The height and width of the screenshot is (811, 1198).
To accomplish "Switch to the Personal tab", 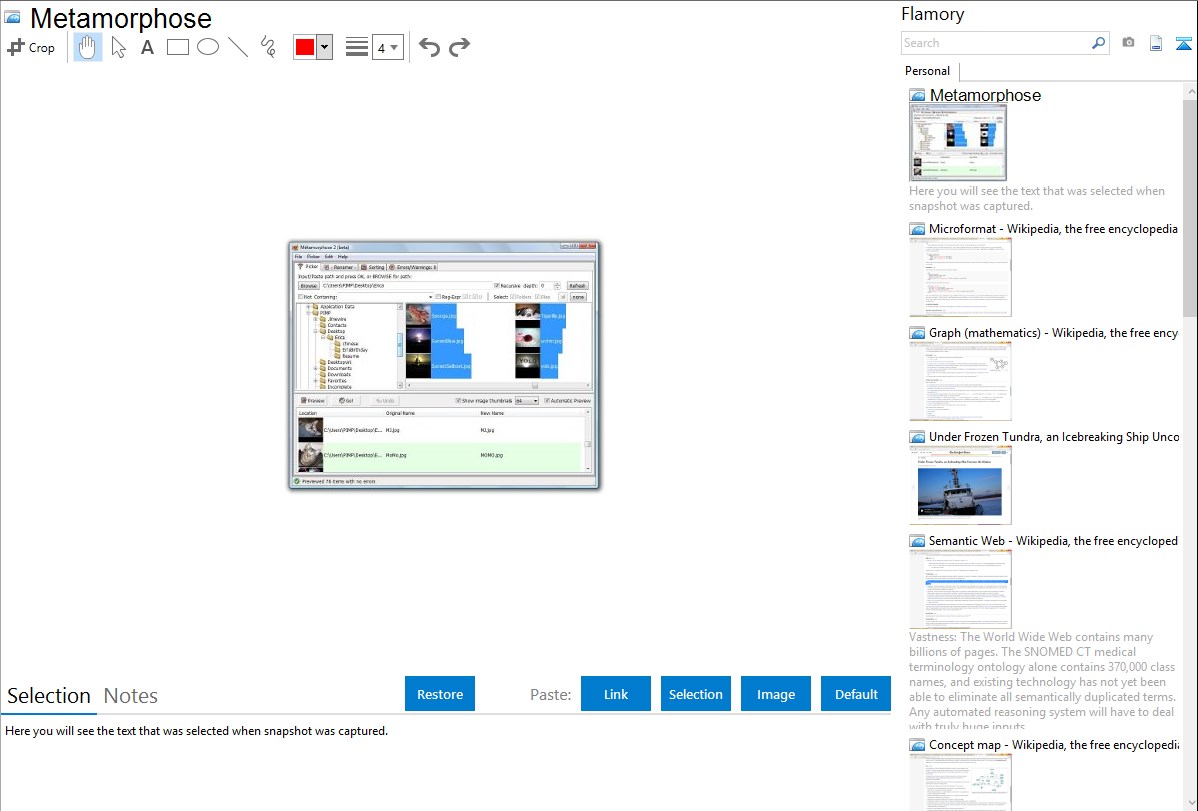I will 928,71.
